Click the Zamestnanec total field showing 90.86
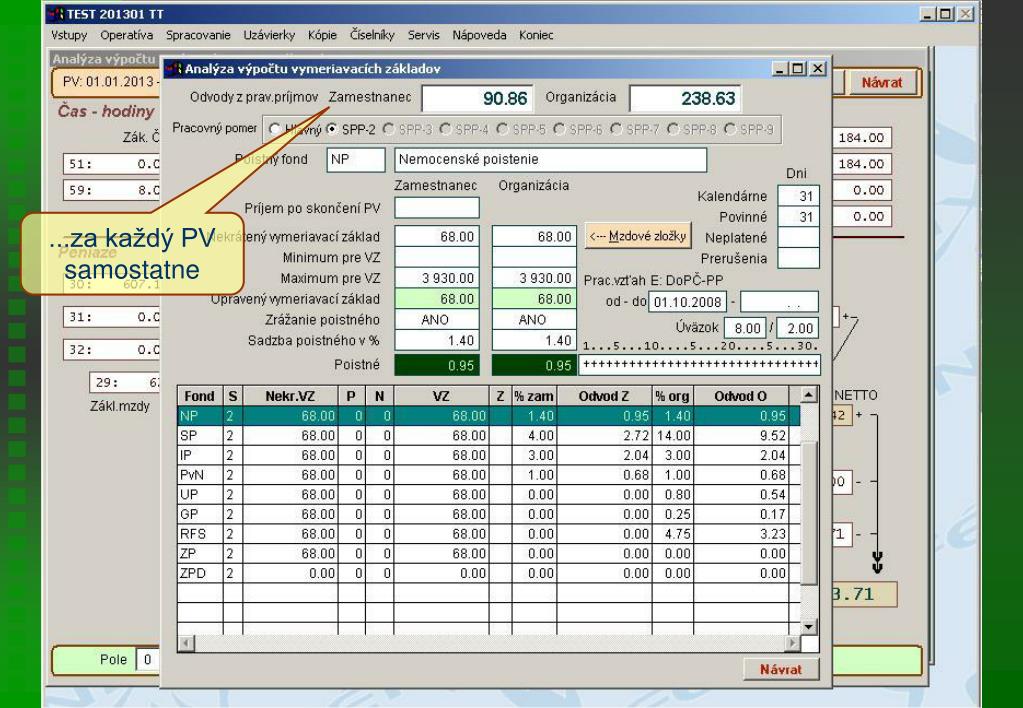 [x=478, y=99]
